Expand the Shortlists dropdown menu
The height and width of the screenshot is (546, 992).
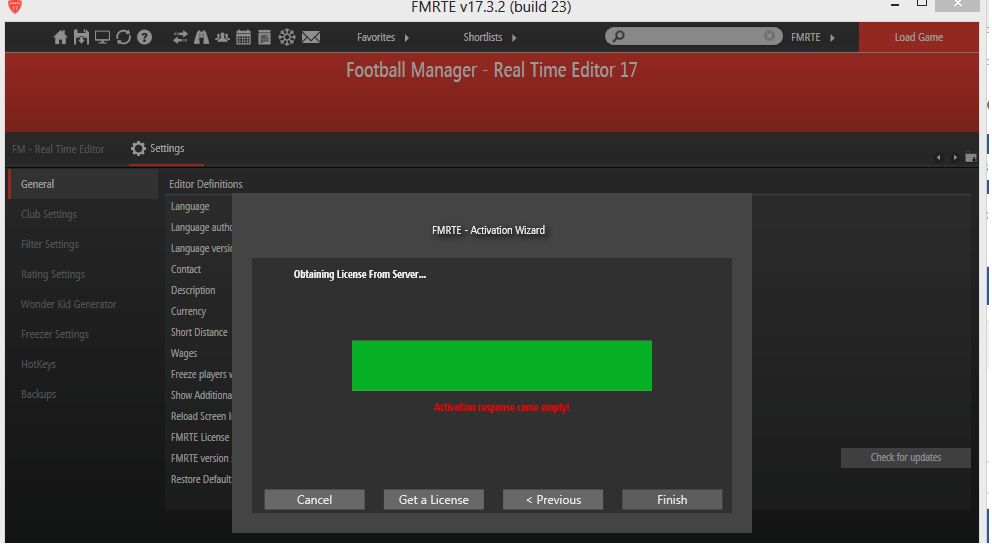click(x=490, y=37)
